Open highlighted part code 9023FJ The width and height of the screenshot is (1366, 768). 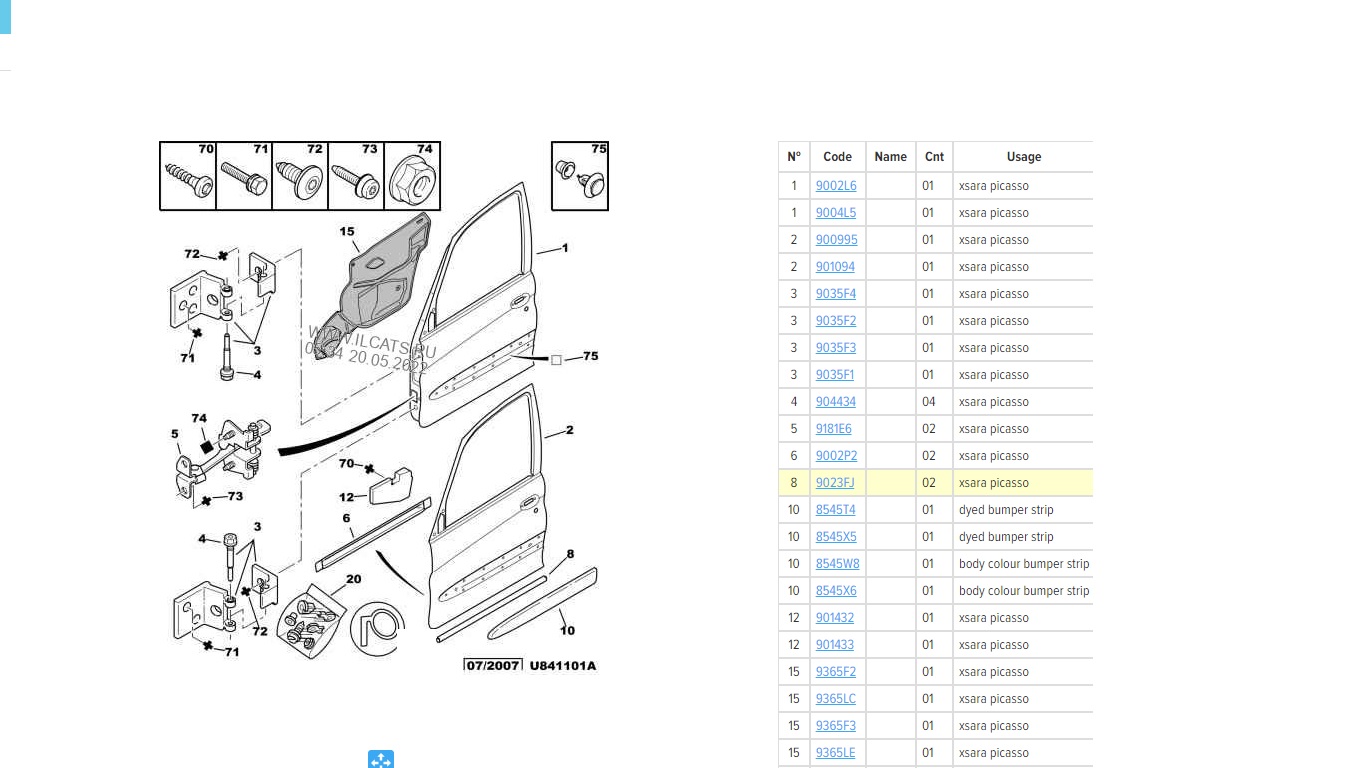(835, 483)
